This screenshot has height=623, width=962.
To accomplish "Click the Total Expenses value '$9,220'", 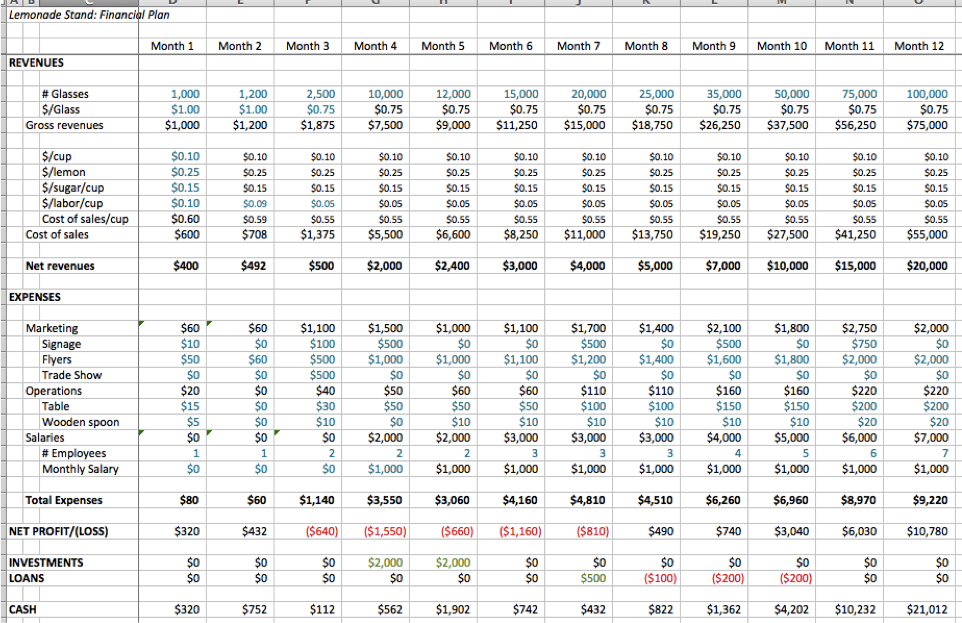I will point(930,500).
